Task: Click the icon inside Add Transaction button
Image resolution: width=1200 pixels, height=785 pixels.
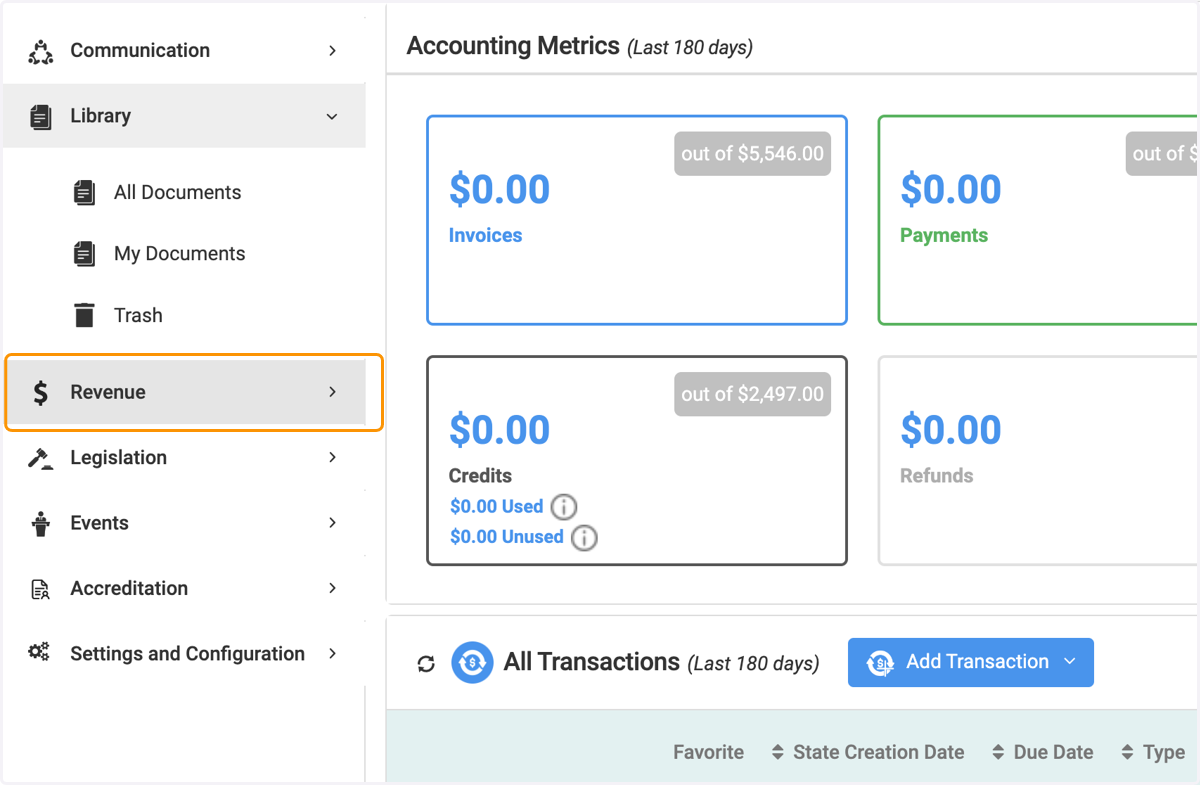Action: point(880,663)
